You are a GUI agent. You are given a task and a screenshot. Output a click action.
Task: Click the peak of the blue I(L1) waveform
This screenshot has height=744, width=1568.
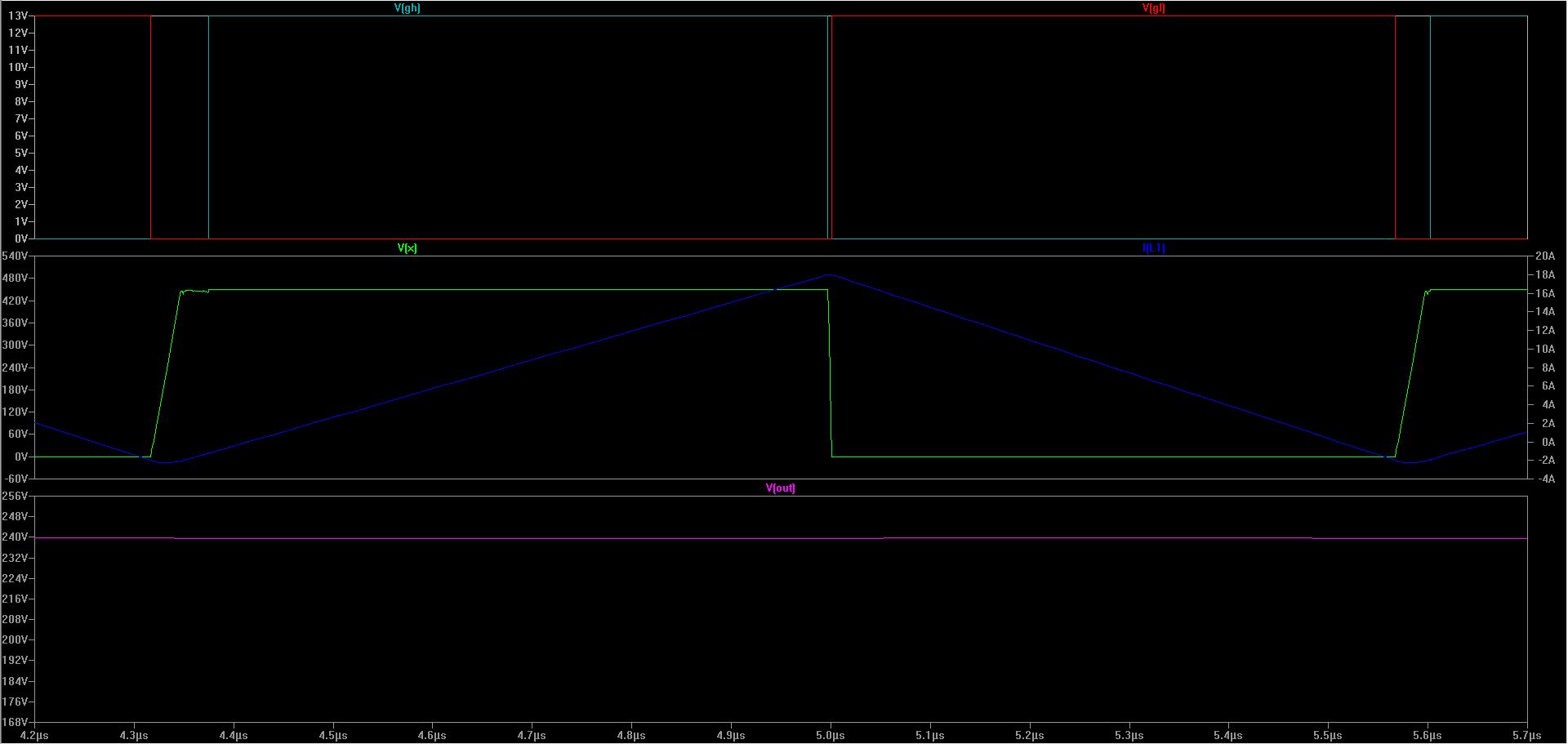tap(830, 275)
